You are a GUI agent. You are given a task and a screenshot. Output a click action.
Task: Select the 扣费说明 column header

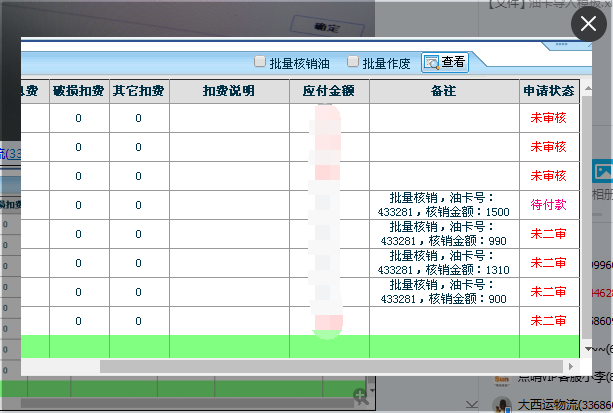[x=229, y=91]
